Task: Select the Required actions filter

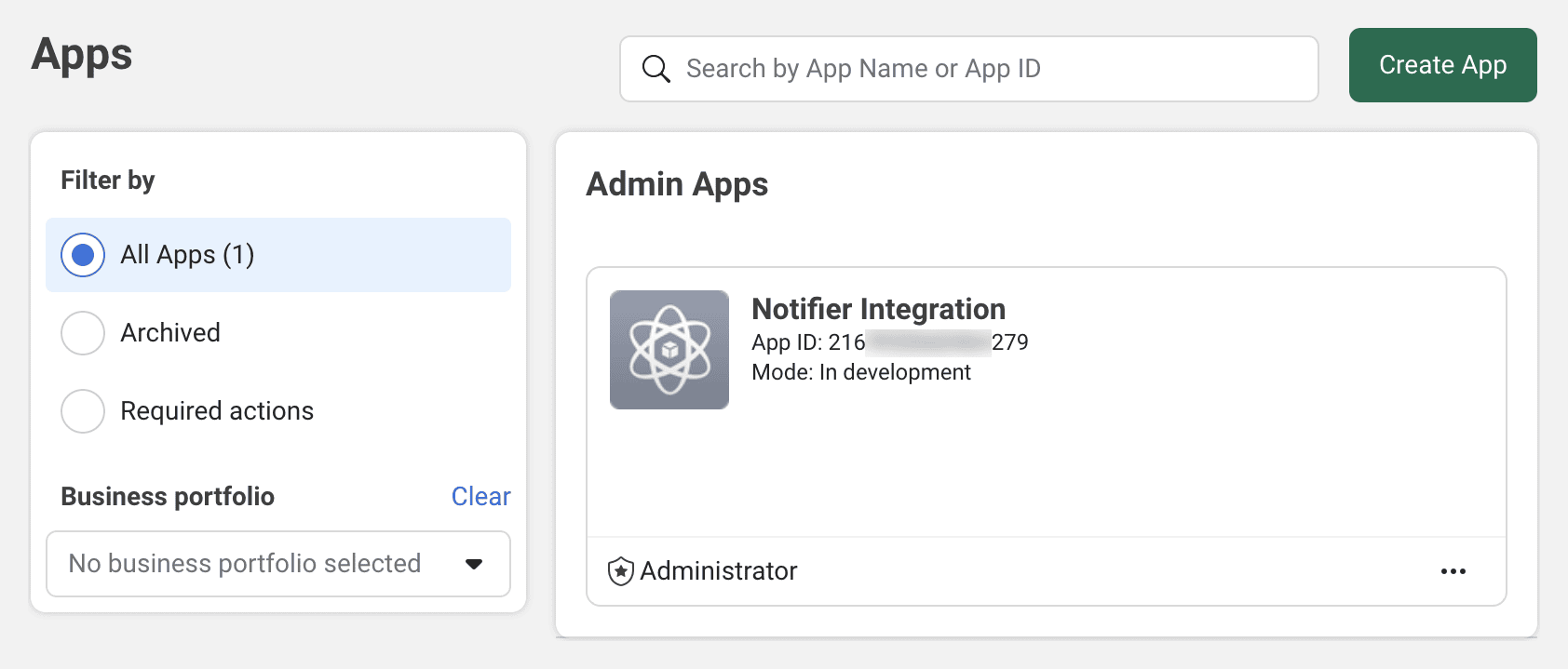Action: point(278,411)
